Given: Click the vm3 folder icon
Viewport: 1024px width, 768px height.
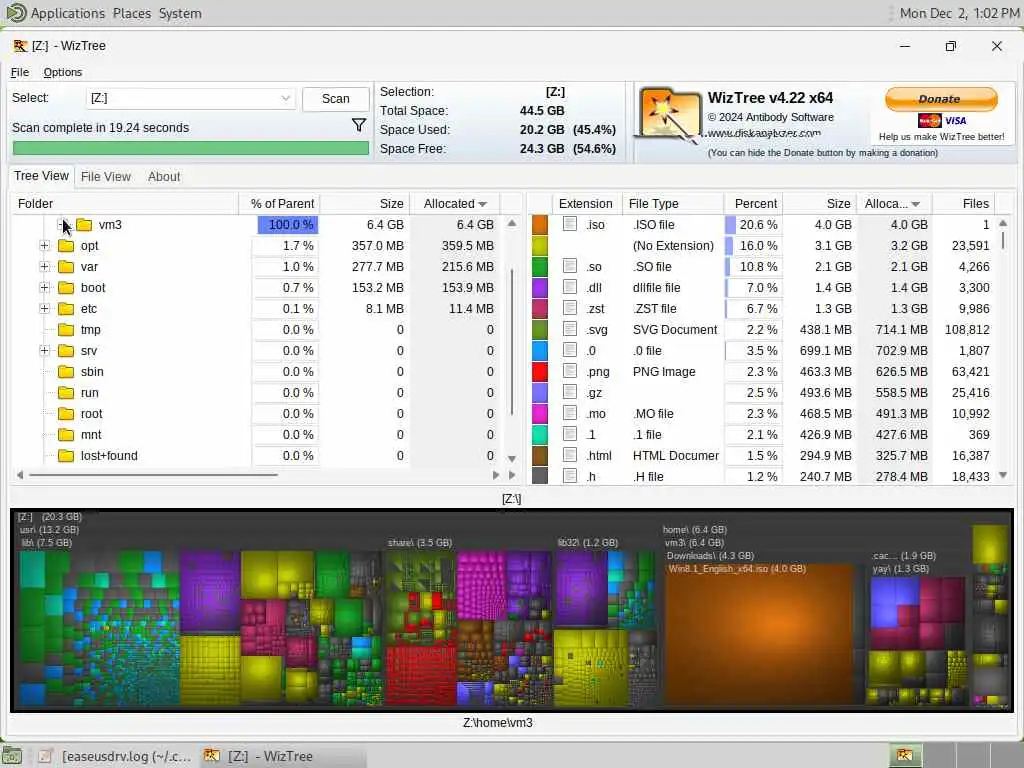Looking at the screenshot, I should [x=84, y=225].
